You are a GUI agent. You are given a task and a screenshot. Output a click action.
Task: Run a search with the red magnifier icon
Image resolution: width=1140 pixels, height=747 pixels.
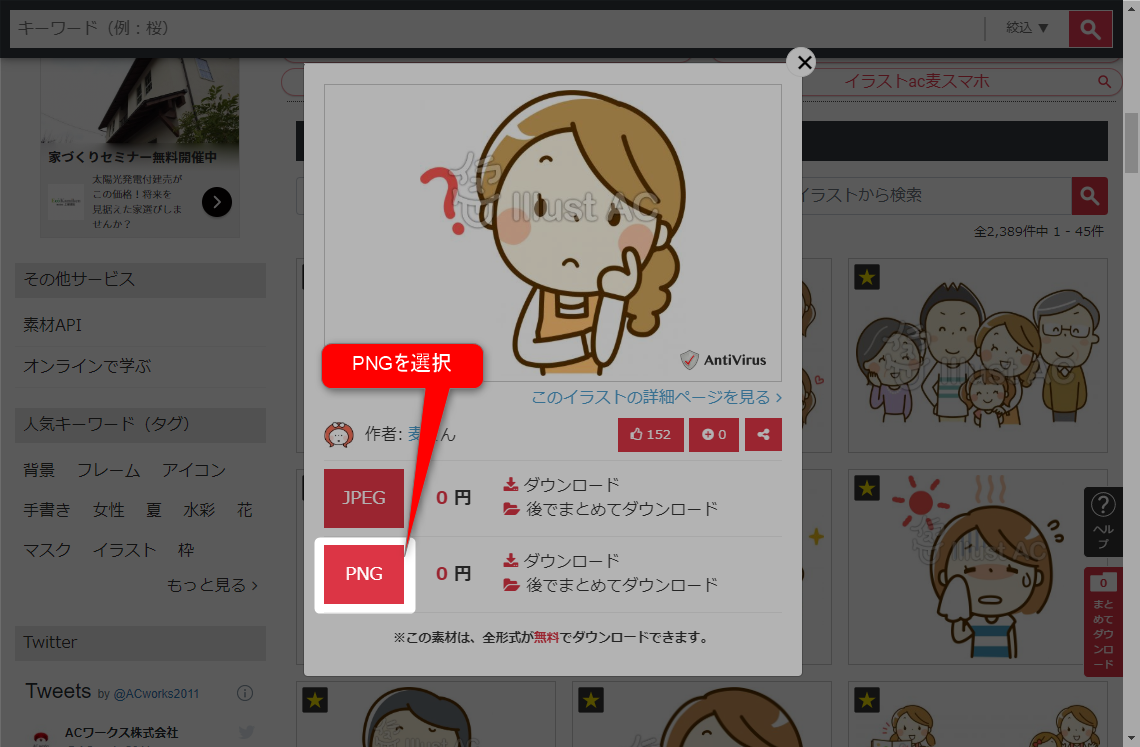1090,29
